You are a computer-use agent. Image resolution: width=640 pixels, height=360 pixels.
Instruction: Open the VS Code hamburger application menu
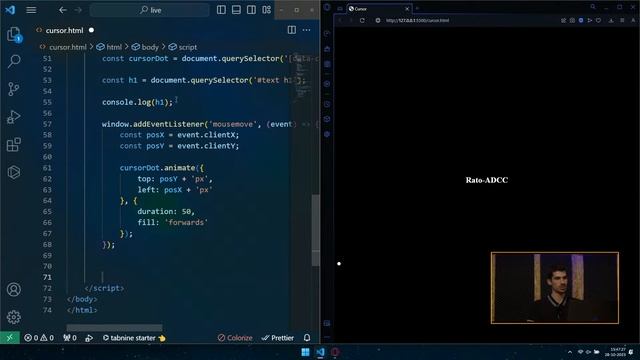[x=31, y=10]
